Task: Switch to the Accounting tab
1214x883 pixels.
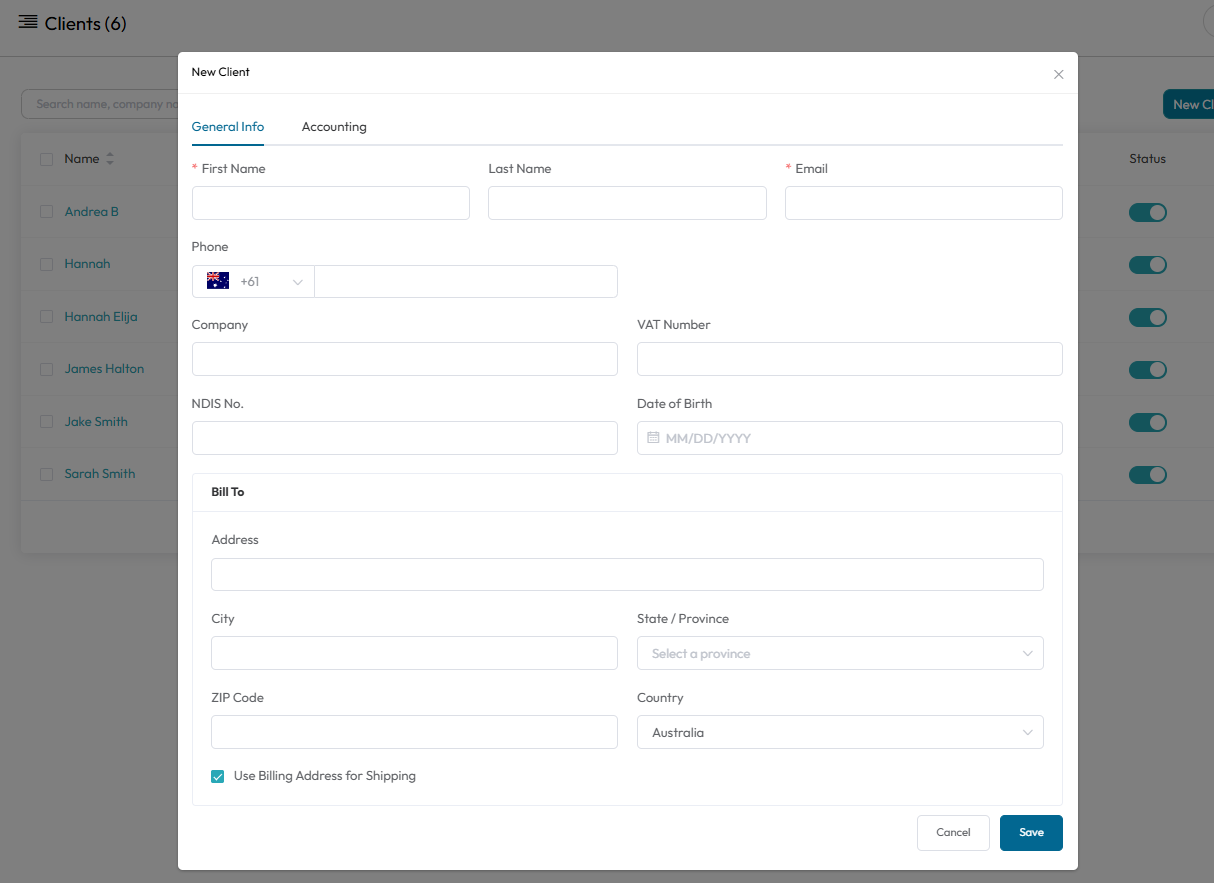Action: coord(334,127)
